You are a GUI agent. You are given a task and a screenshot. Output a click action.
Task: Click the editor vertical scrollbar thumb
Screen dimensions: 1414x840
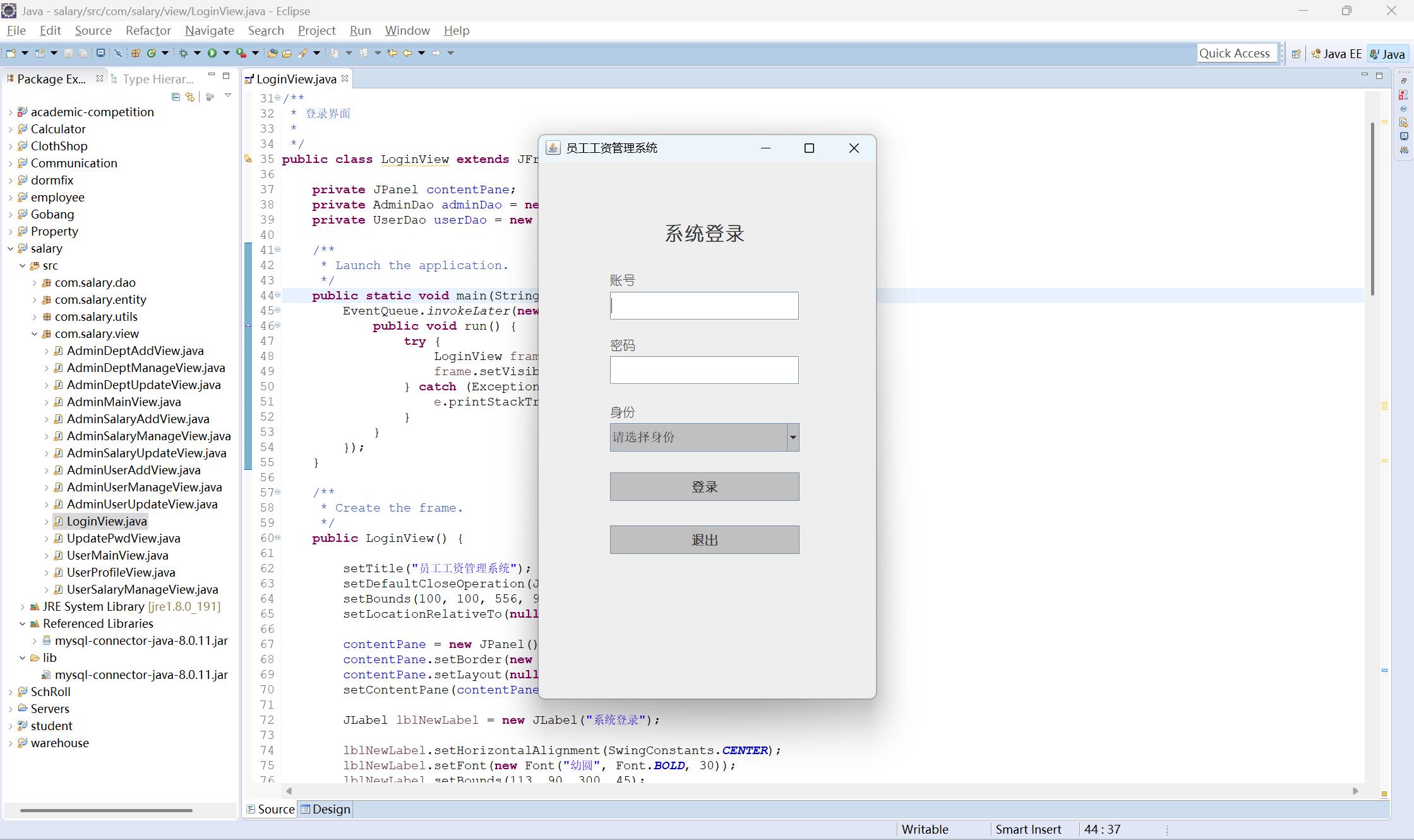click(x=1372, y=208)
